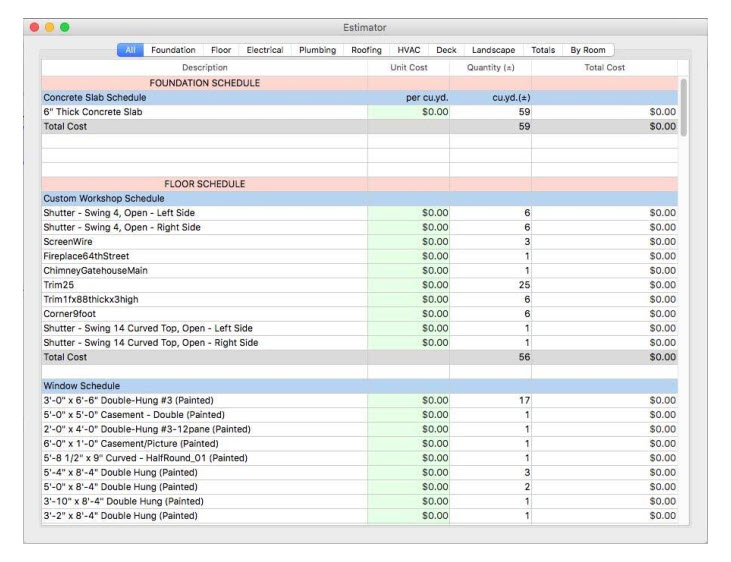Edit unit cost for Trim25

408,285
